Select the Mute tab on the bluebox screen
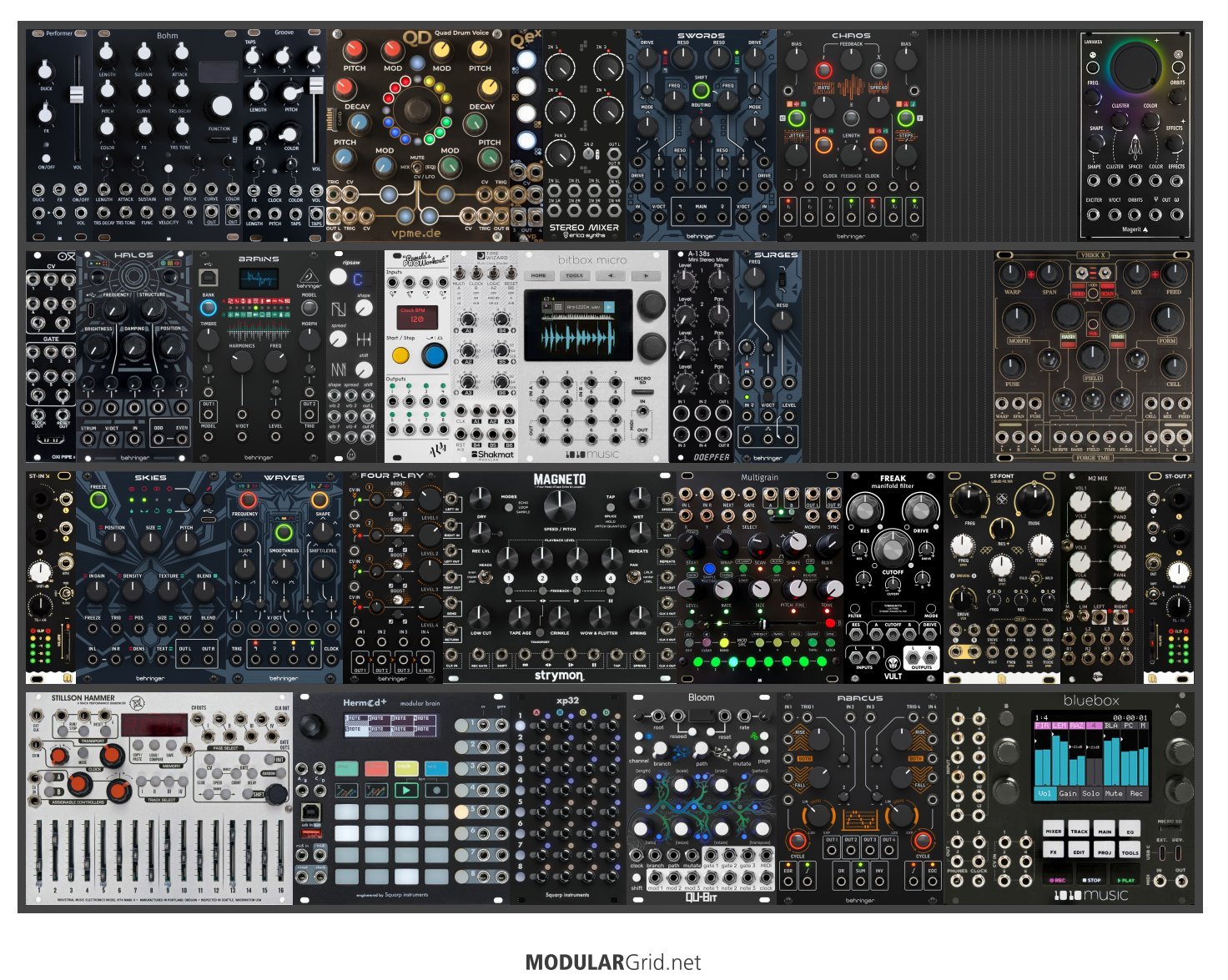 [x=1114, y=793]
